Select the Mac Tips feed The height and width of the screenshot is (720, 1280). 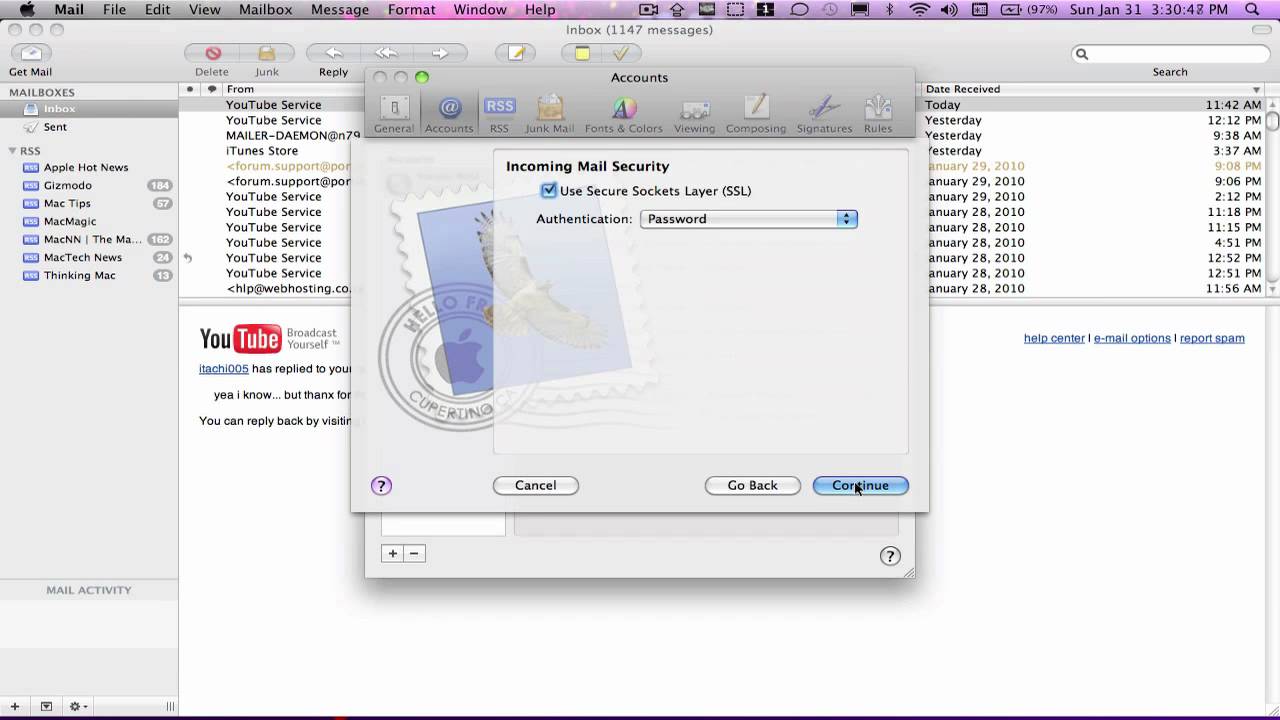(89, 204)
